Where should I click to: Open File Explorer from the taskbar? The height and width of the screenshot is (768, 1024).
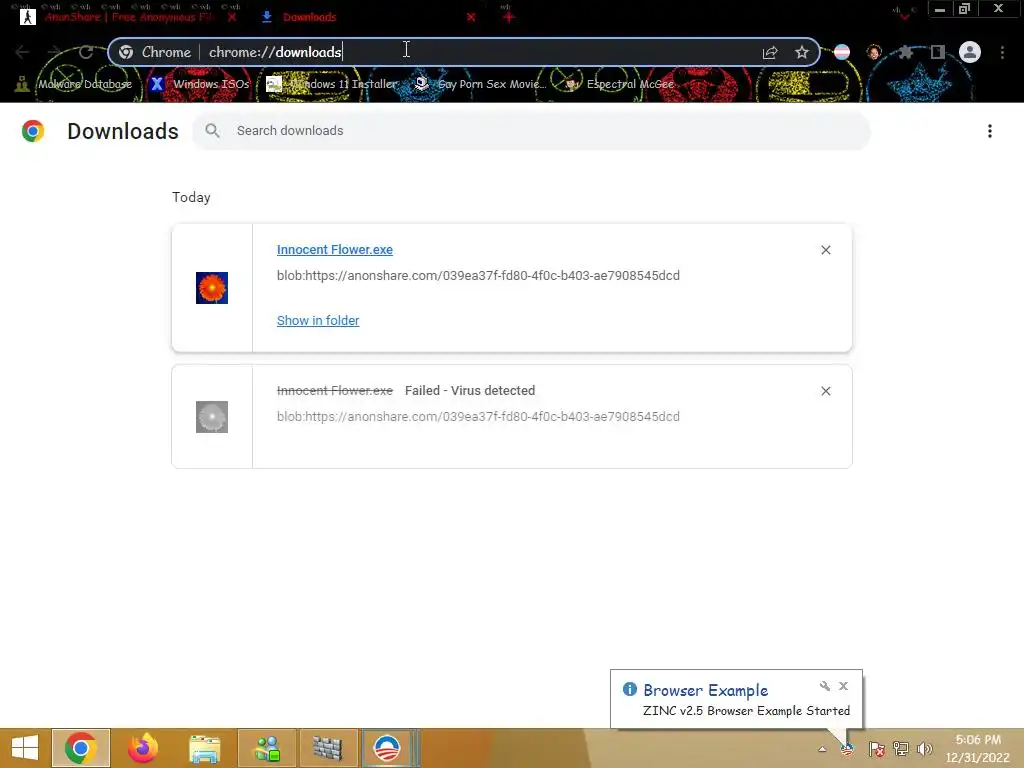click(x=204, y=748)
